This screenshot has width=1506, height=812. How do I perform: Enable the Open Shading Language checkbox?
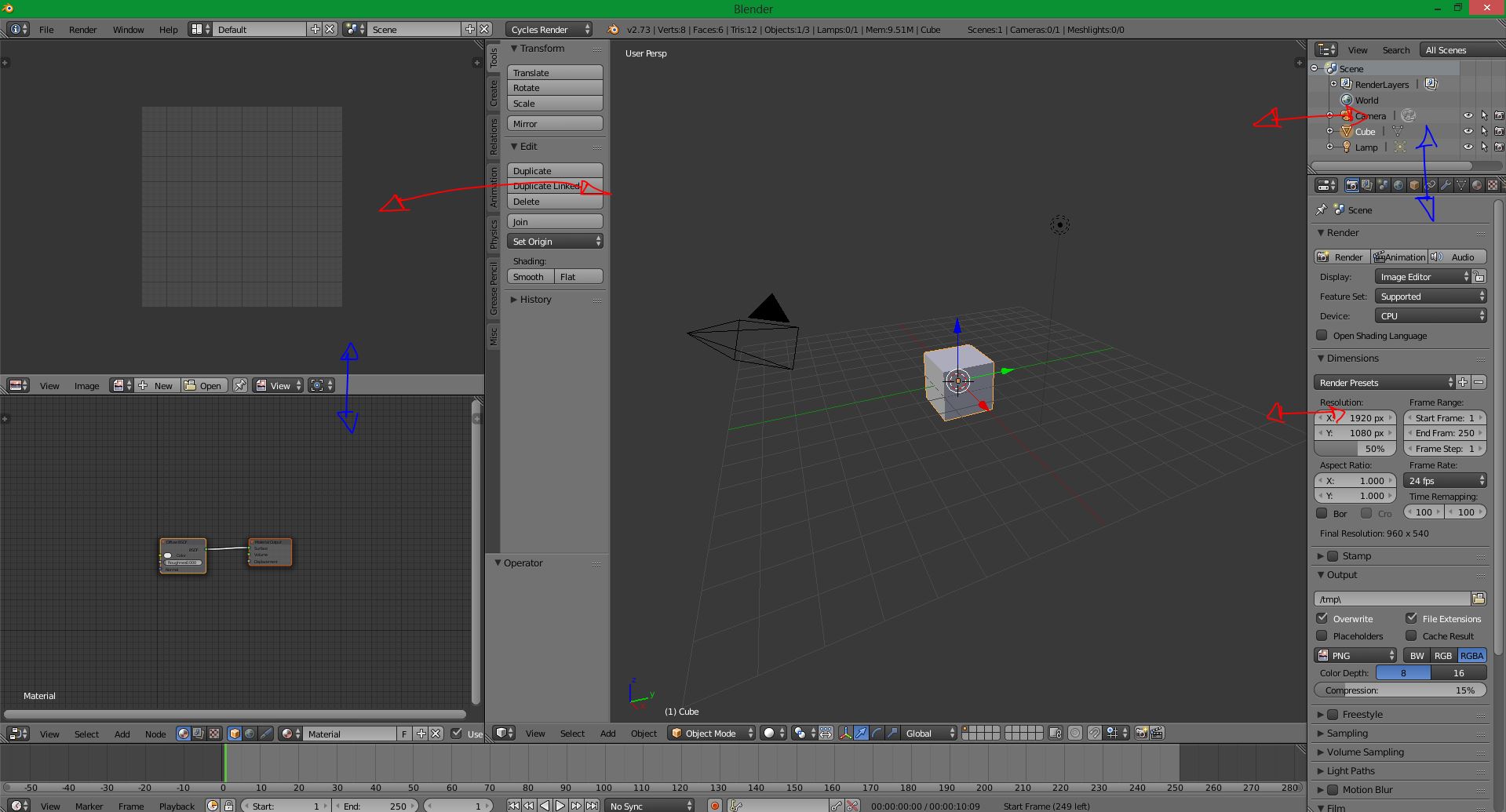pos(1322,335)
